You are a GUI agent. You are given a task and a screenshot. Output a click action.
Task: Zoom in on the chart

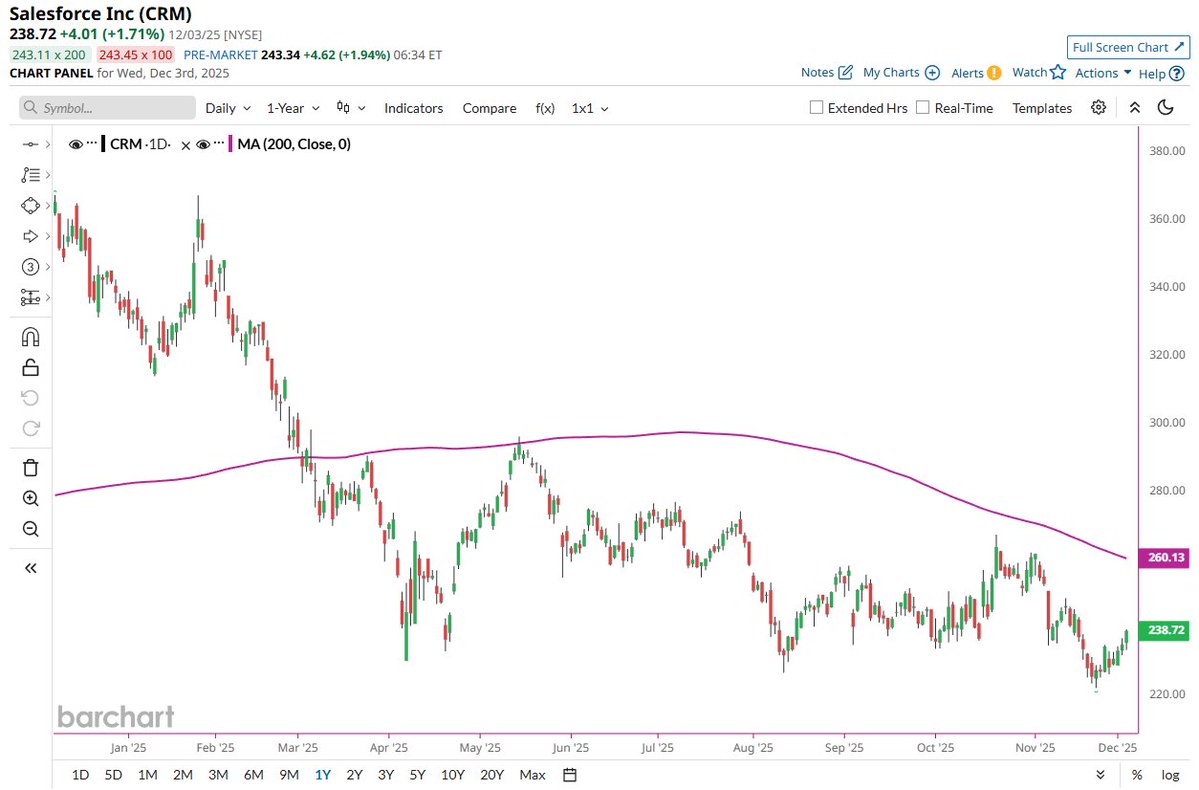(x=30, y=499)
